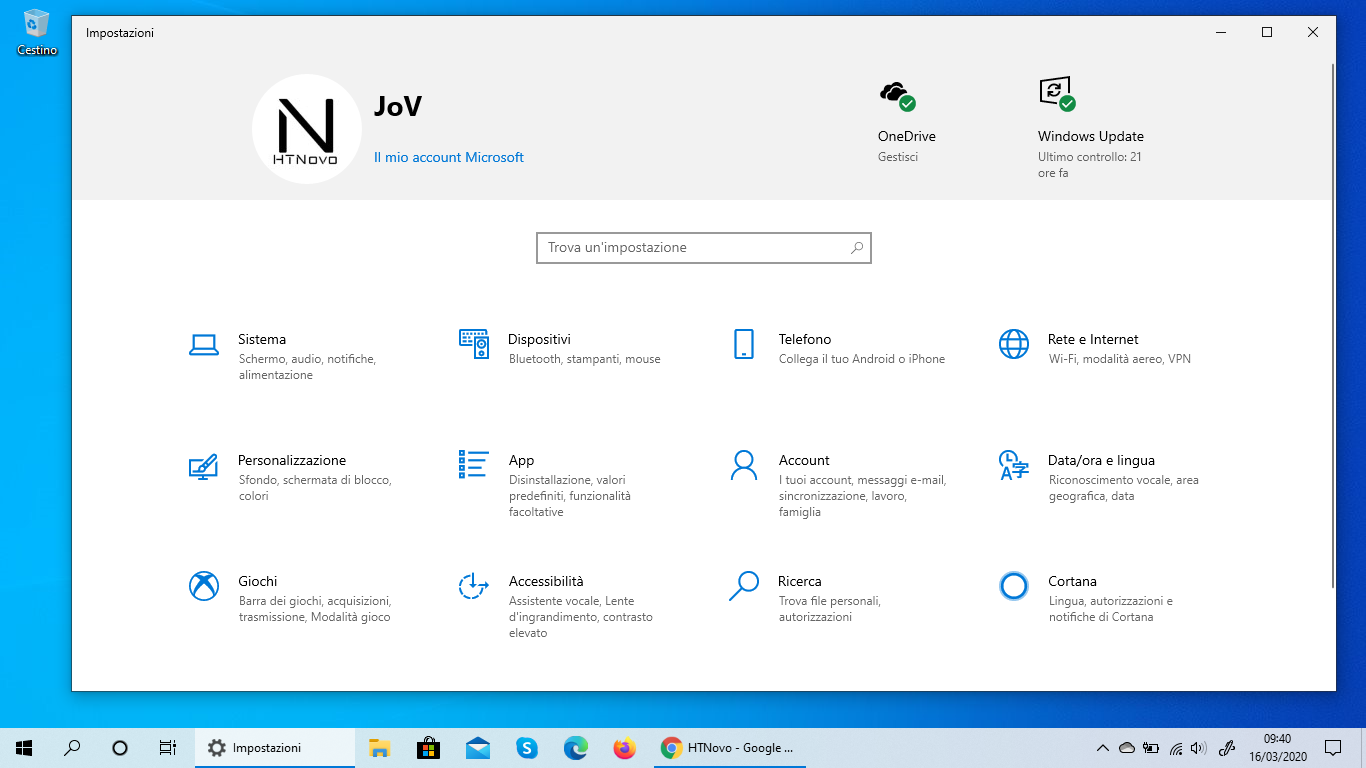Click Impostazioni taskbar button

tap(275, 747)
